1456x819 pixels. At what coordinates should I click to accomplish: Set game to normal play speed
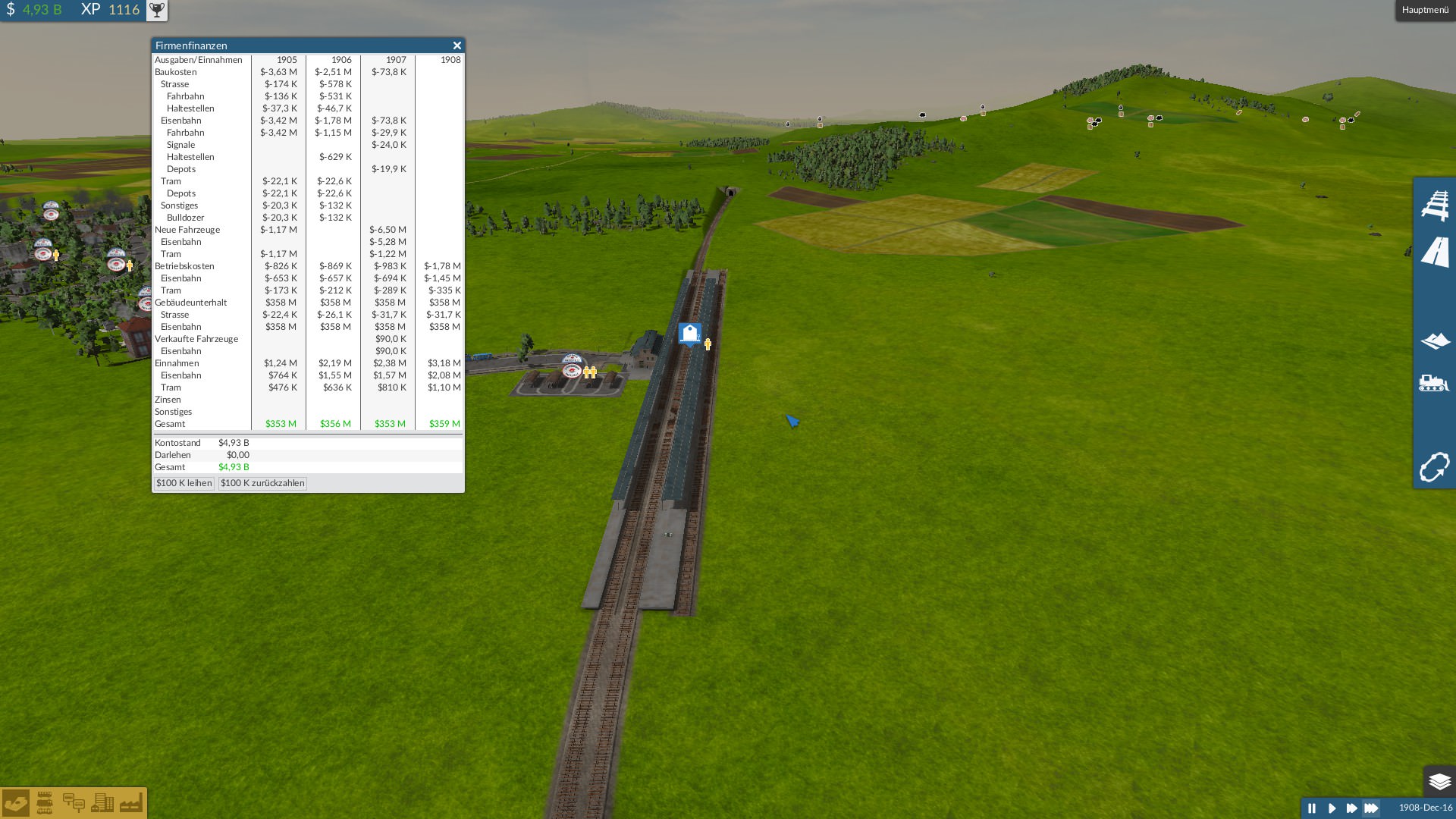click(x=1332, y=808)
